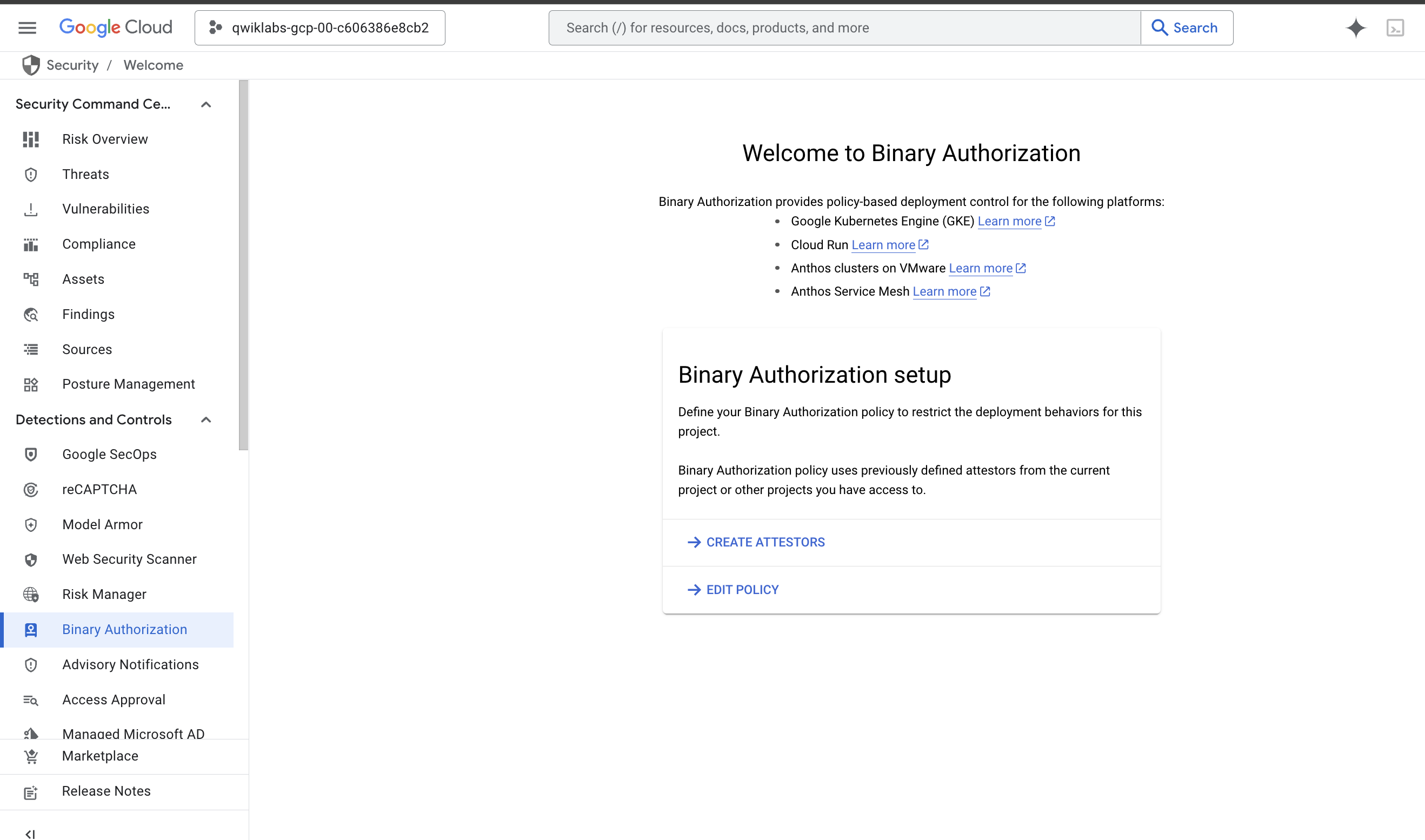Collapse the Security Command Center section
This screenshot has height=840, width=1425.
tap(206, 104)
